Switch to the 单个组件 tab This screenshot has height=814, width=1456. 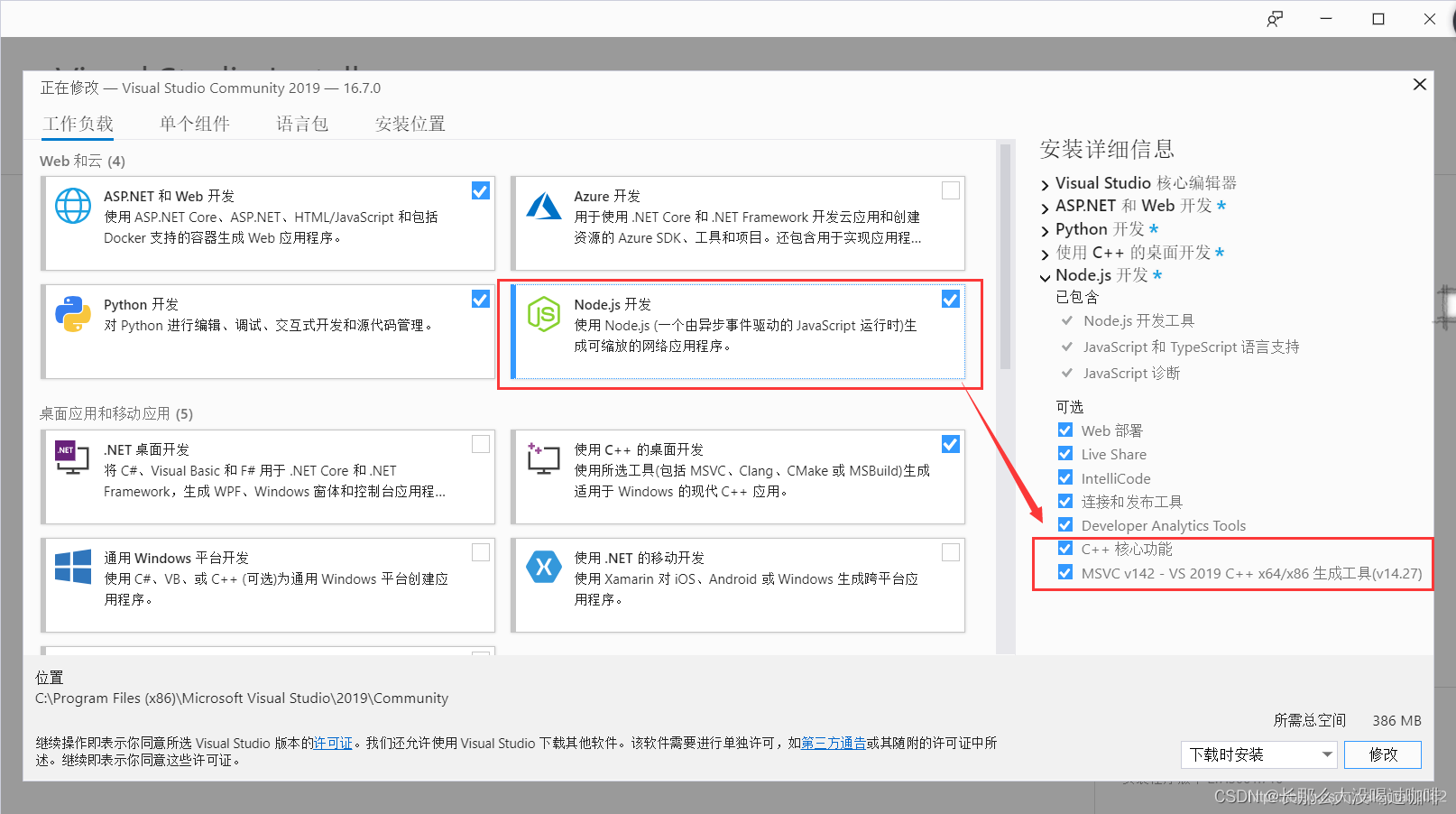coord(194,124)
